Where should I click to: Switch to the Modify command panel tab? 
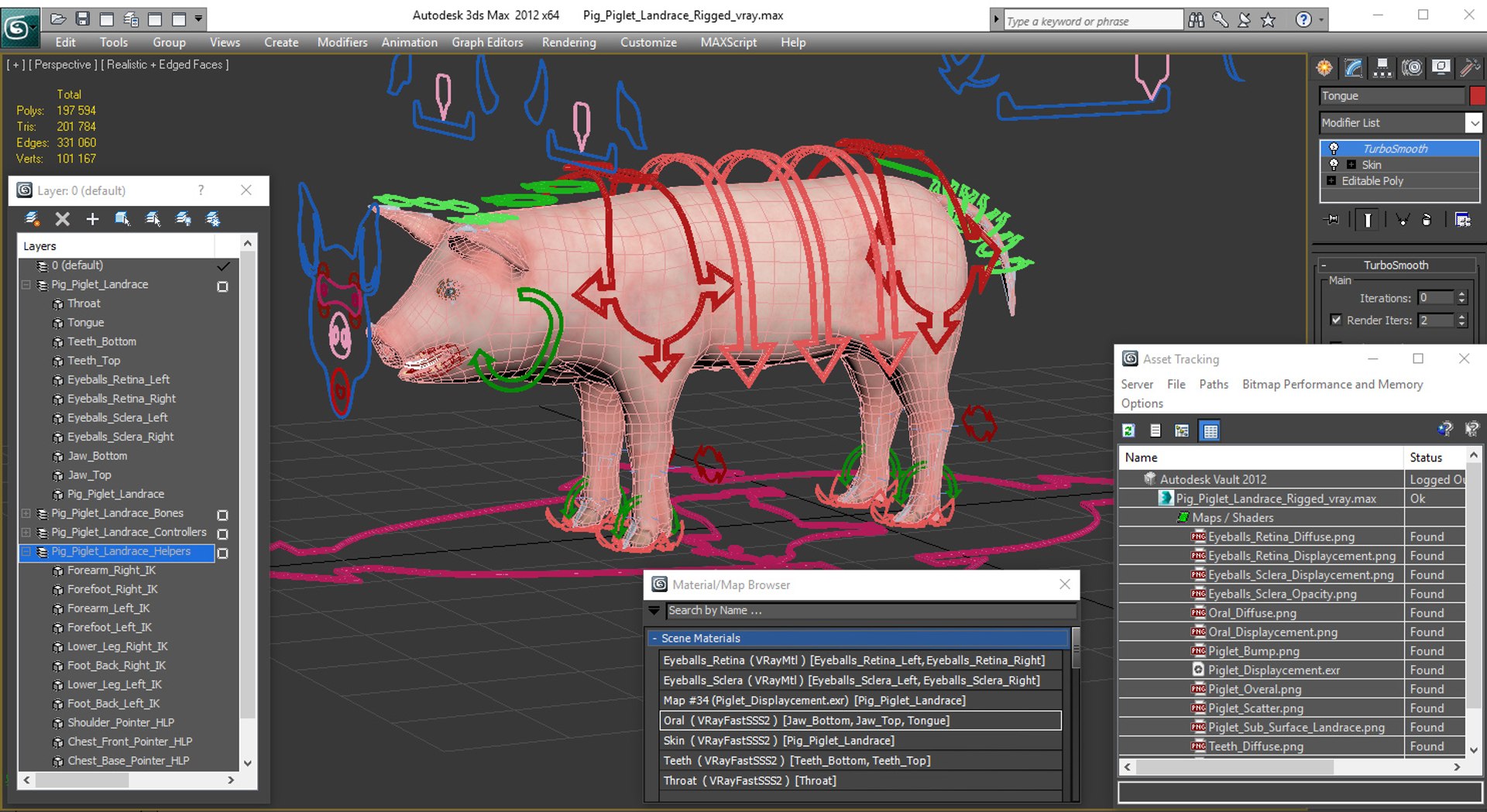coord(1354,68)
